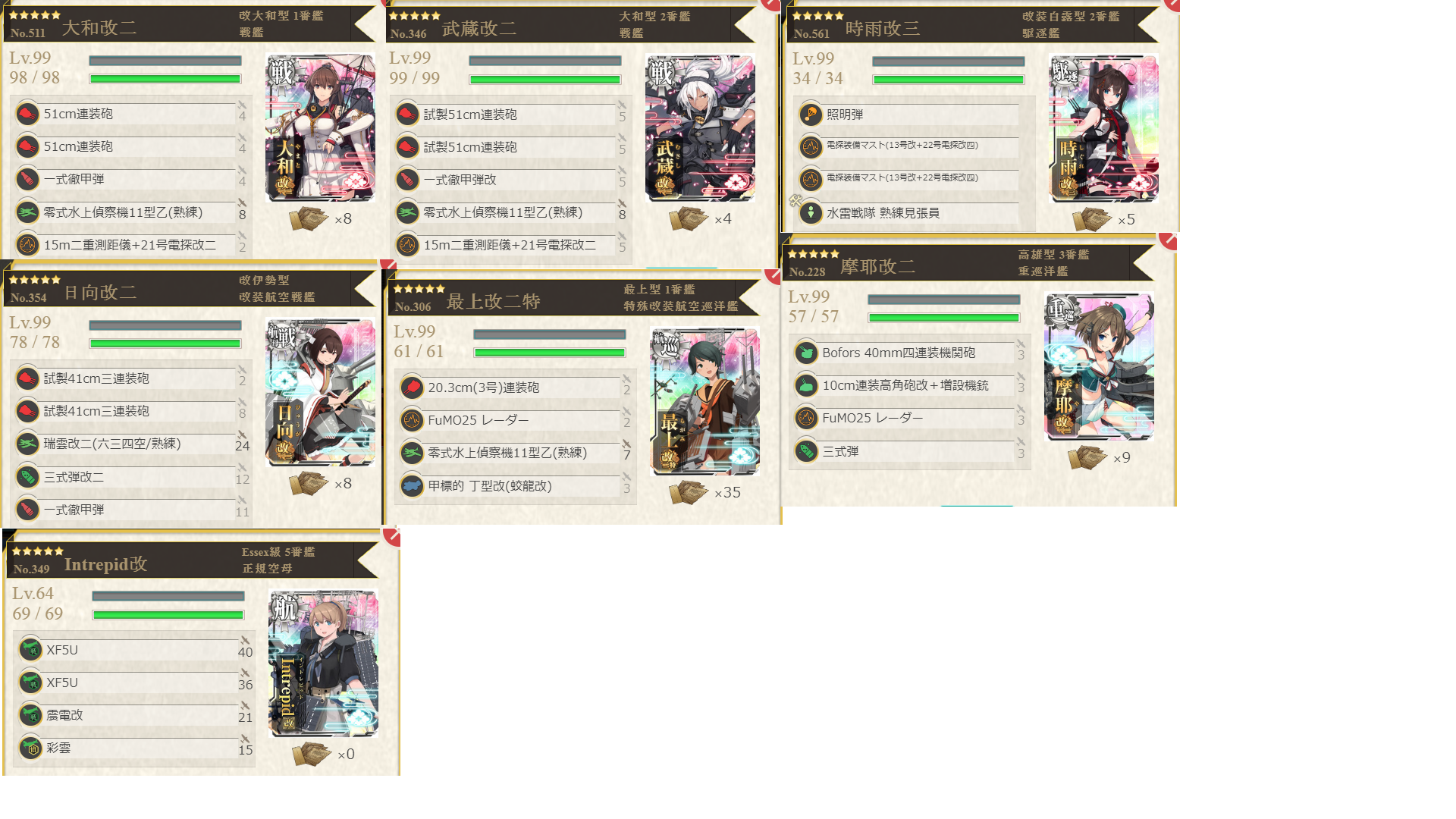This screenshot has width=1456, height=819.
Task: Click the seaplane icon for 瑞雲改二(六三四空/熟練)
Action: click(x=27, y=444)
